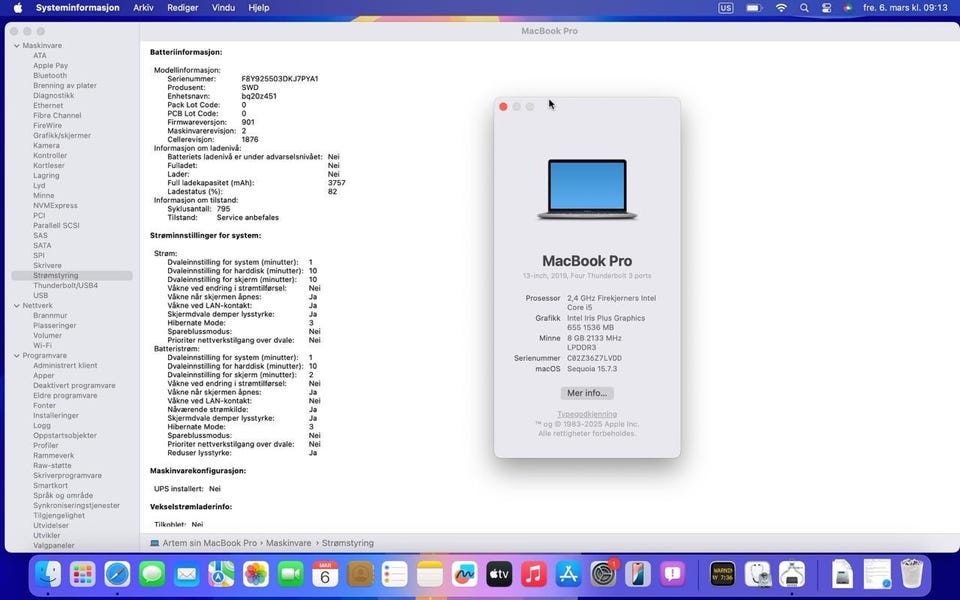The height and width of the screenshot is (600, 960).
Task: Open Finder from the dock
Action: pyautogui.click(x=48, y=574)
